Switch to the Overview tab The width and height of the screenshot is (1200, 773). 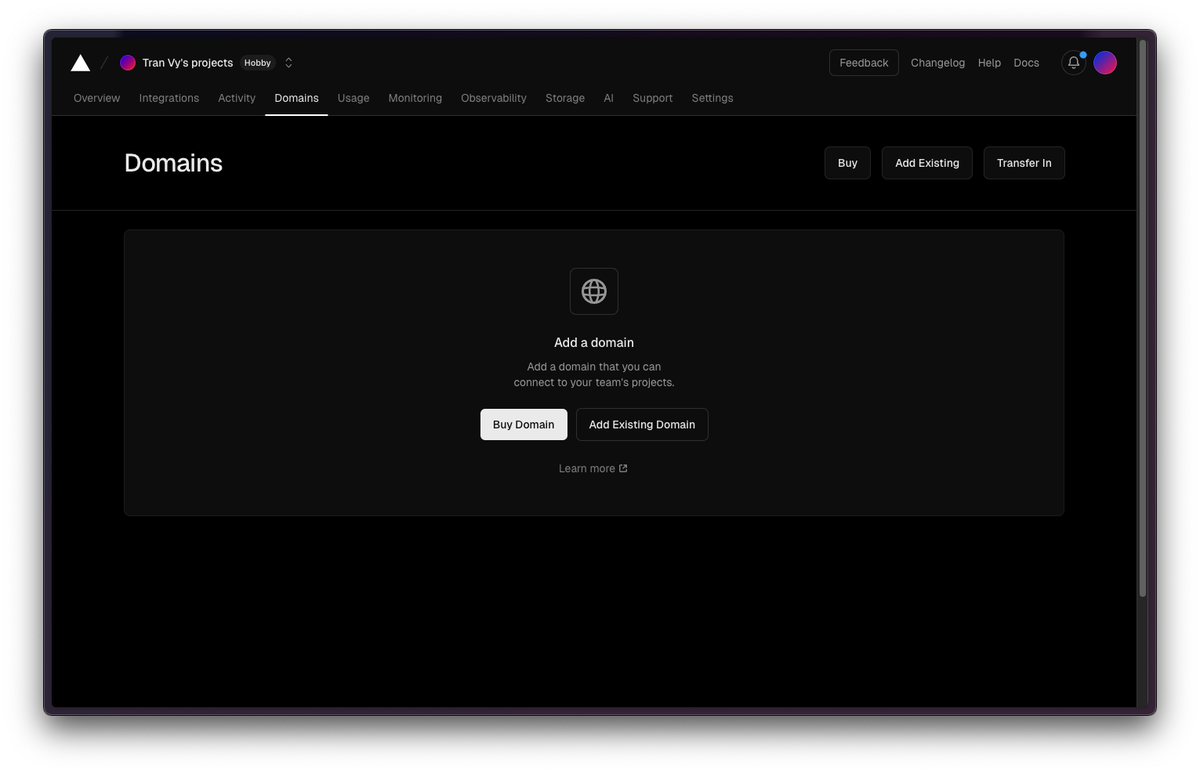pos(96,97)
